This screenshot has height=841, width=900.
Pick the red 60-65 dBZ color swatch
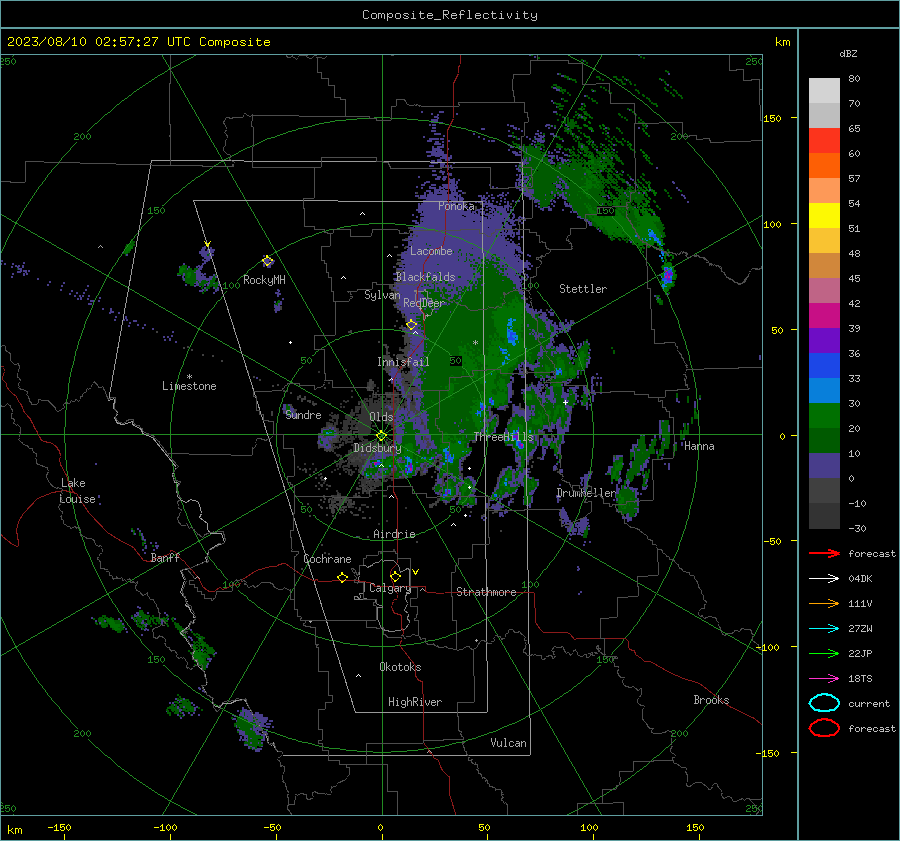pos(824,141)
